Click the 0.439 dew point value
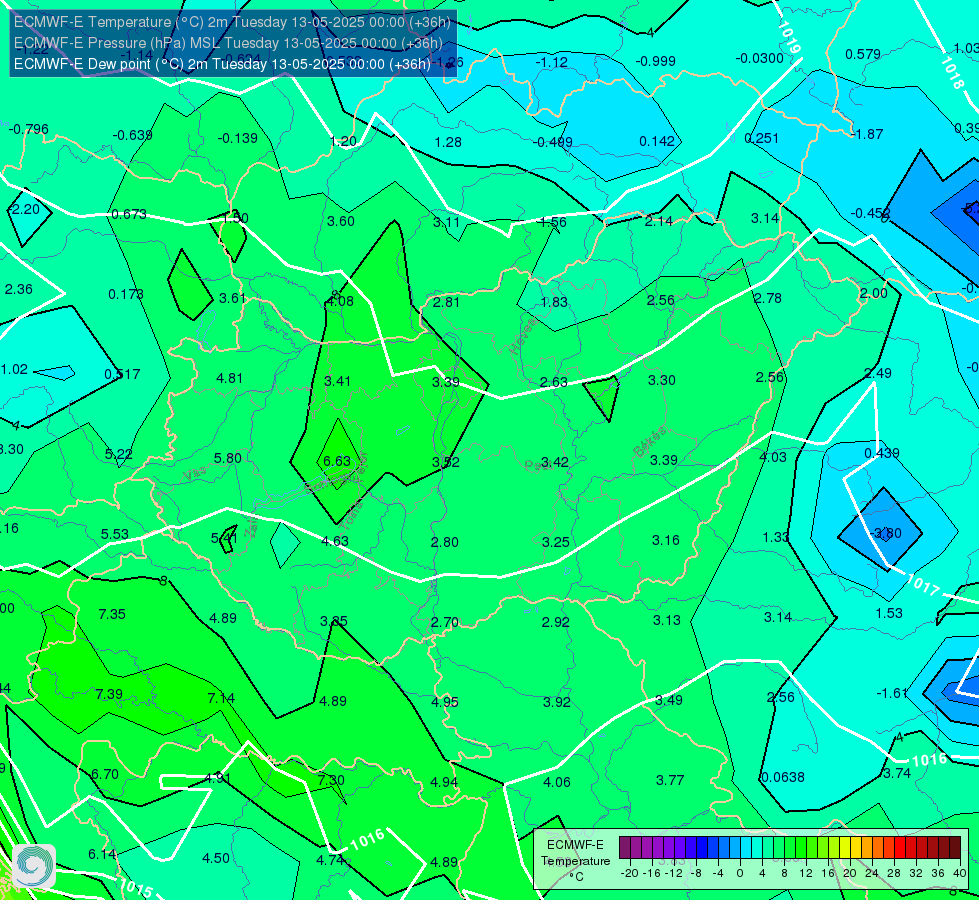This screenshot has width=979, height=900. 882,453
